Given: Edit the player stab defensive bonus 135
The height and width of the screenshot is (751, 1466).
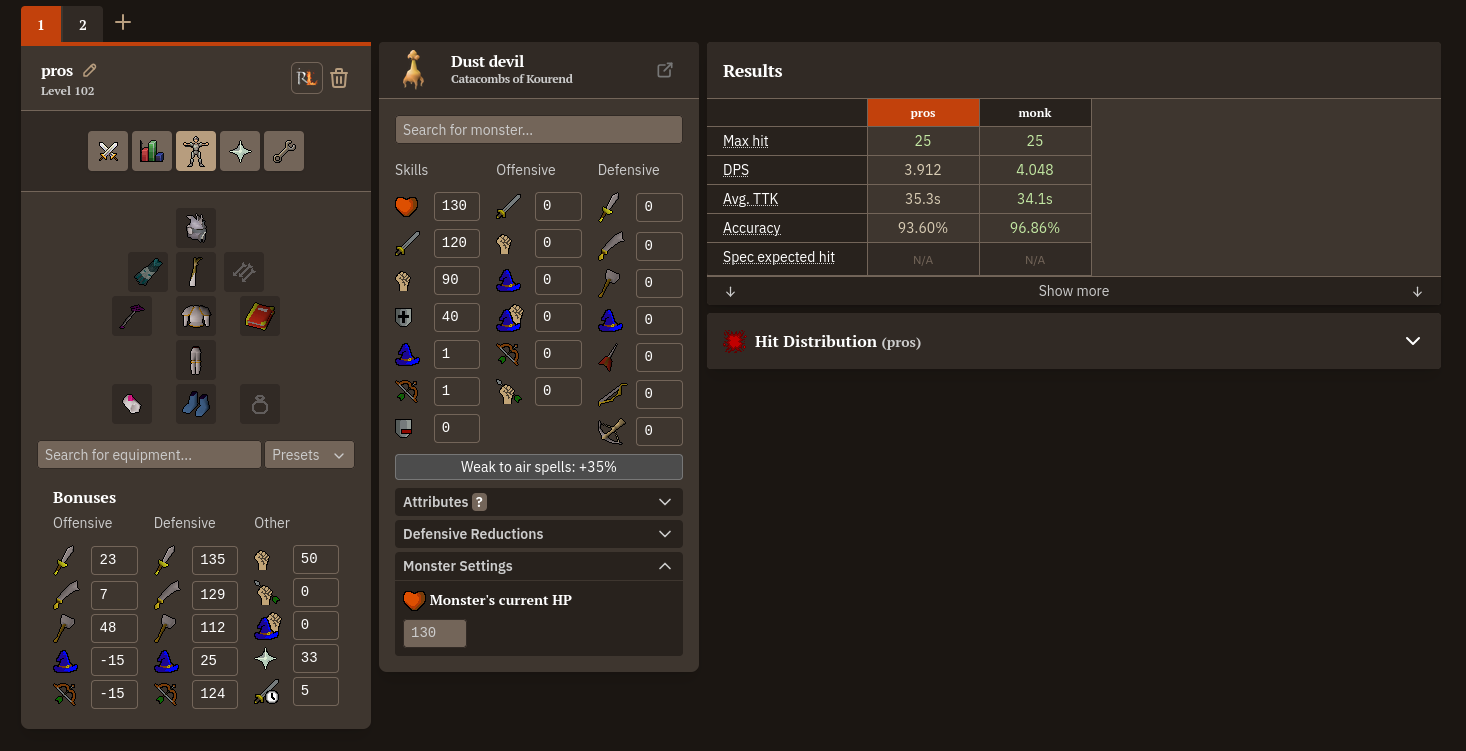Looking at the screenshot, I should tap(215, 560).
